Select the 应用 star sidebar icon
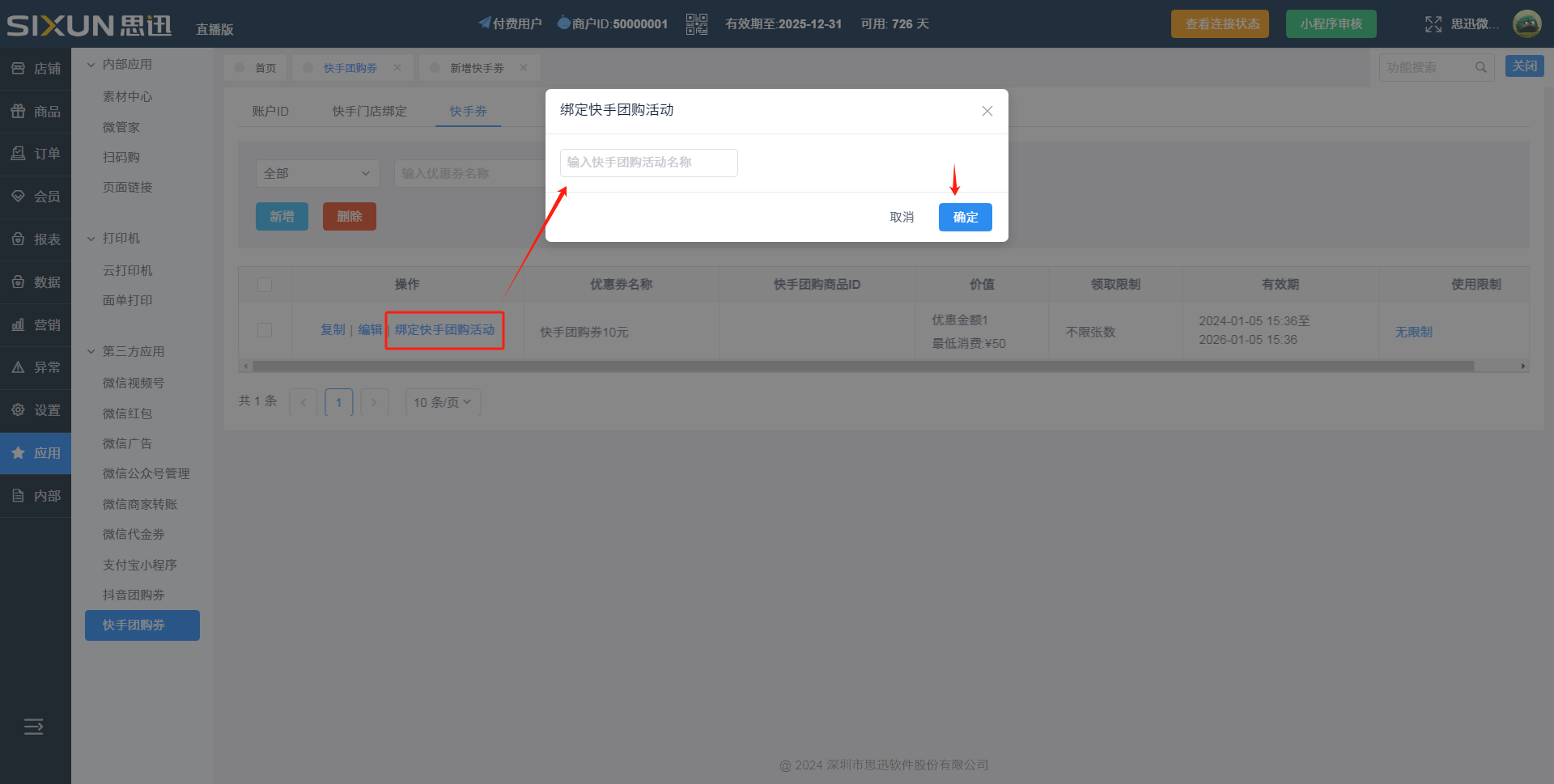The width and height of the screenshot is (1554, 784). (18, 453)
